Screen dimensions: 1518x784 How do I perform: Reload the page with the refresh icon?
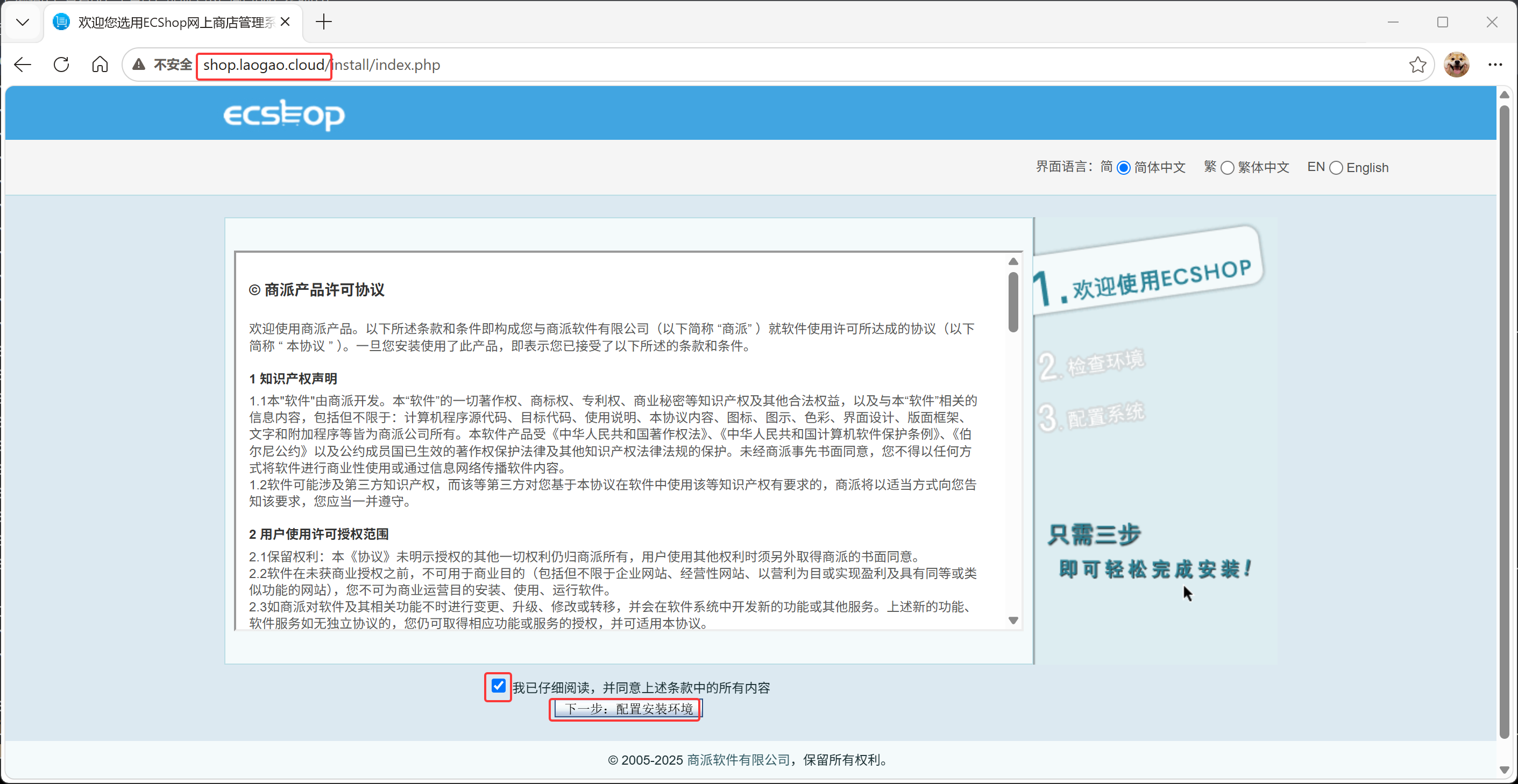[x=61, y=64]
